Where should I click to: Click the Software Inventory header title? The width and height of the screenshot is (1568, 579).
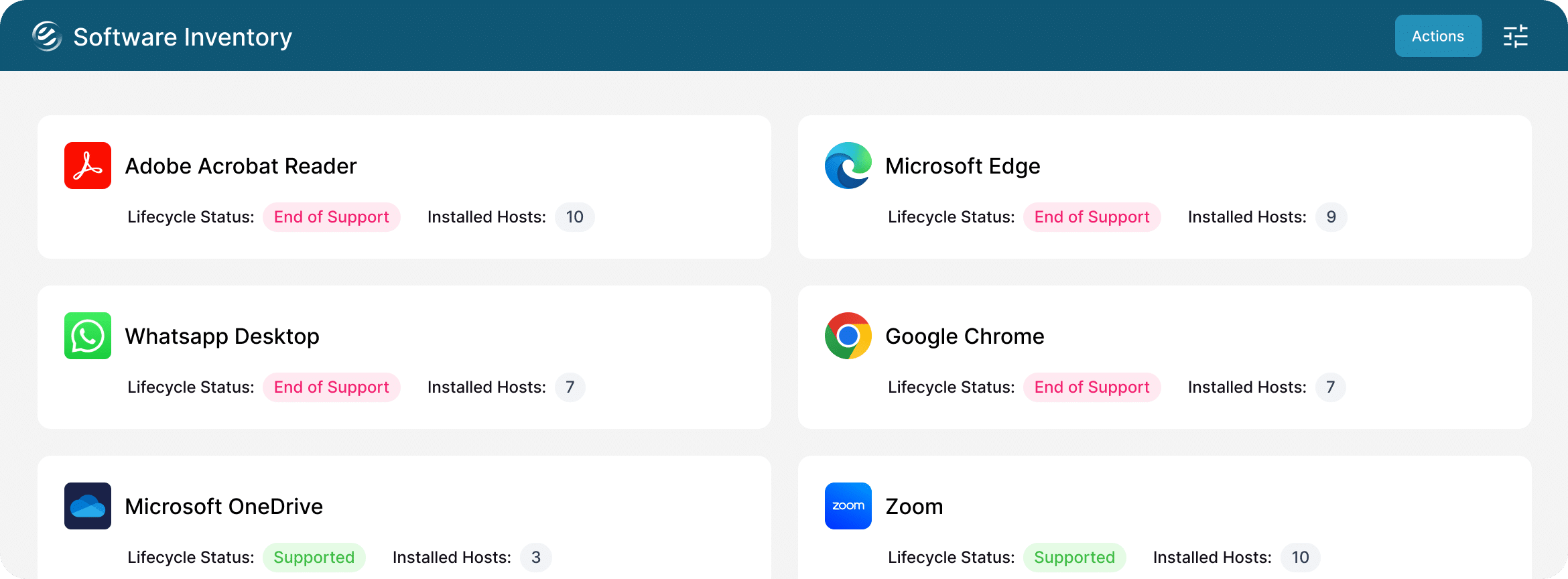[182, 37]
